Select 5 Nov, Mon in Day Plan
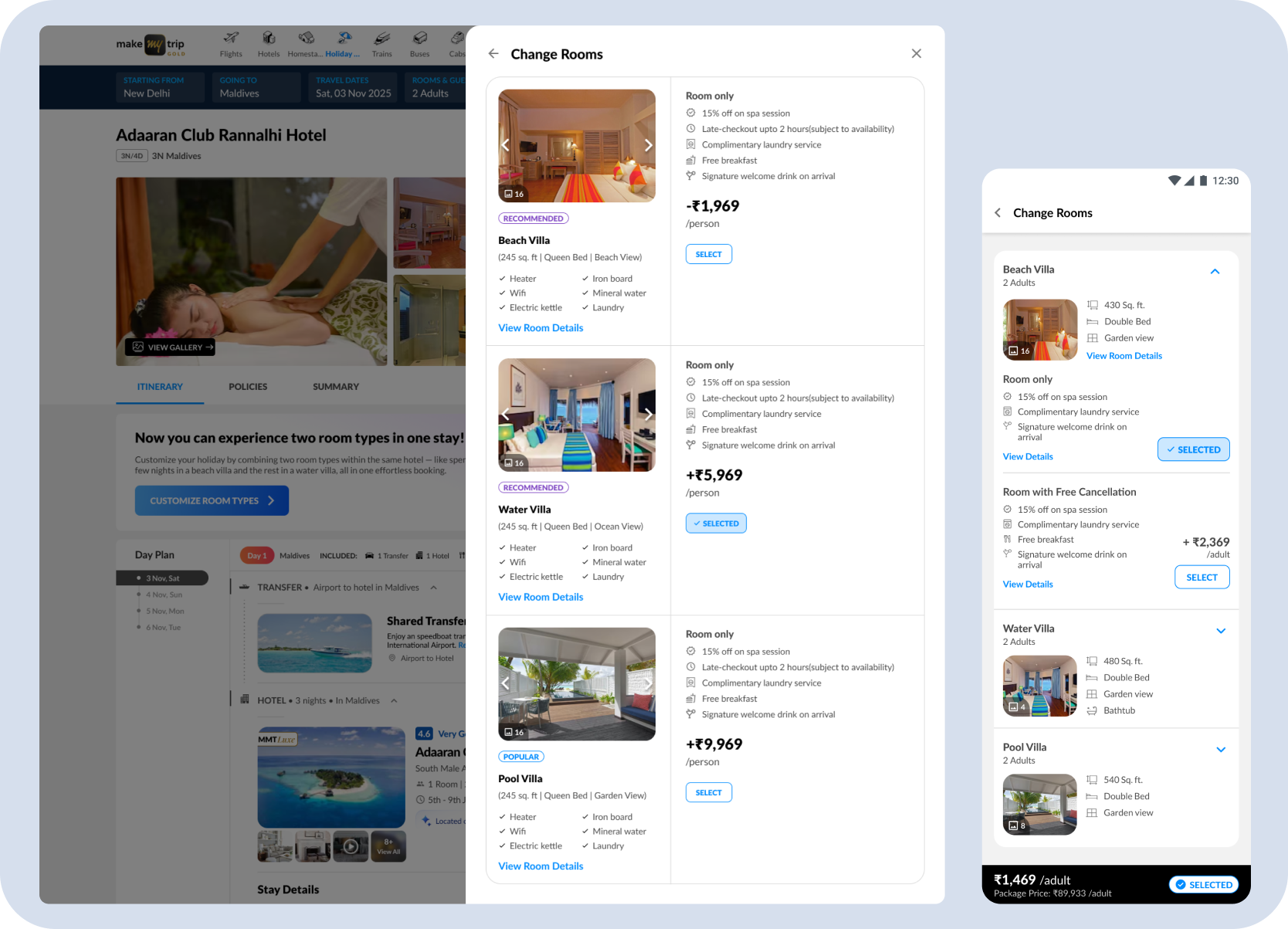This screenshot has width=1288, height=929. 165,611
